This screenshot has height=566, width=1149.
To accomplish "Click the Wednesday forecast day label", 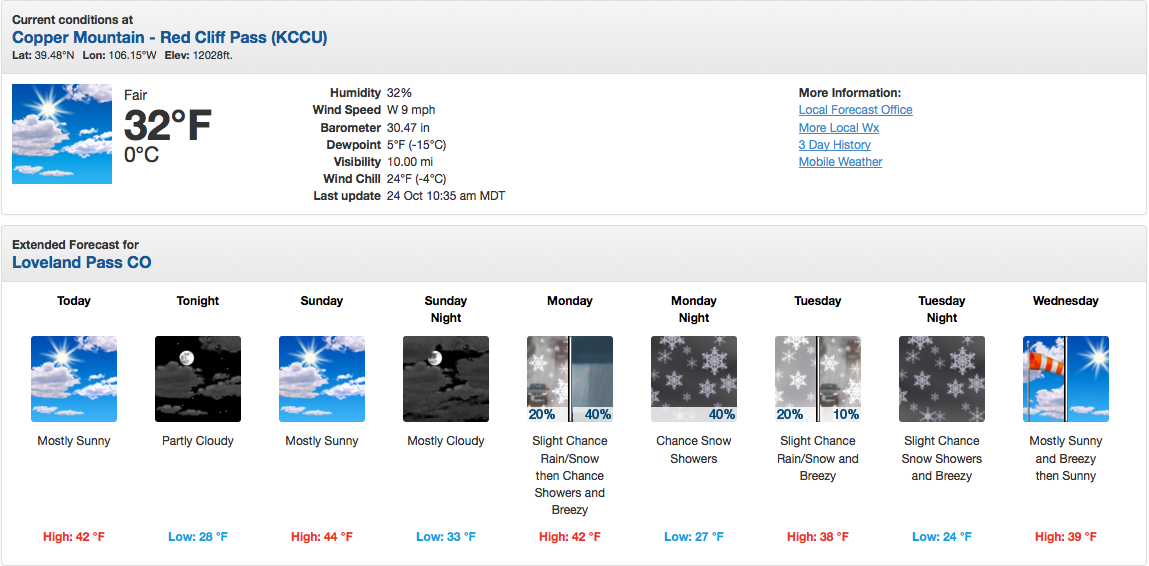I will [1065, 301].
